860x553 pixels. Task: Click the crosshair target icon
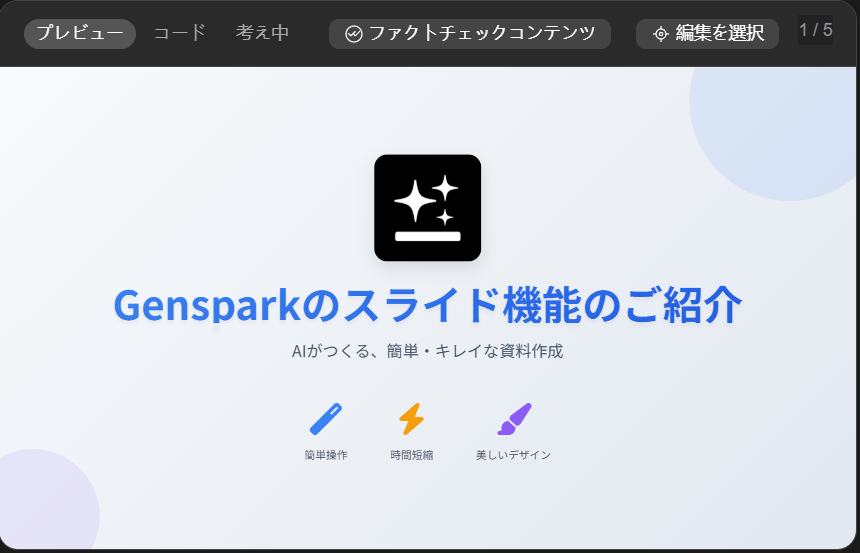[661, 35]
